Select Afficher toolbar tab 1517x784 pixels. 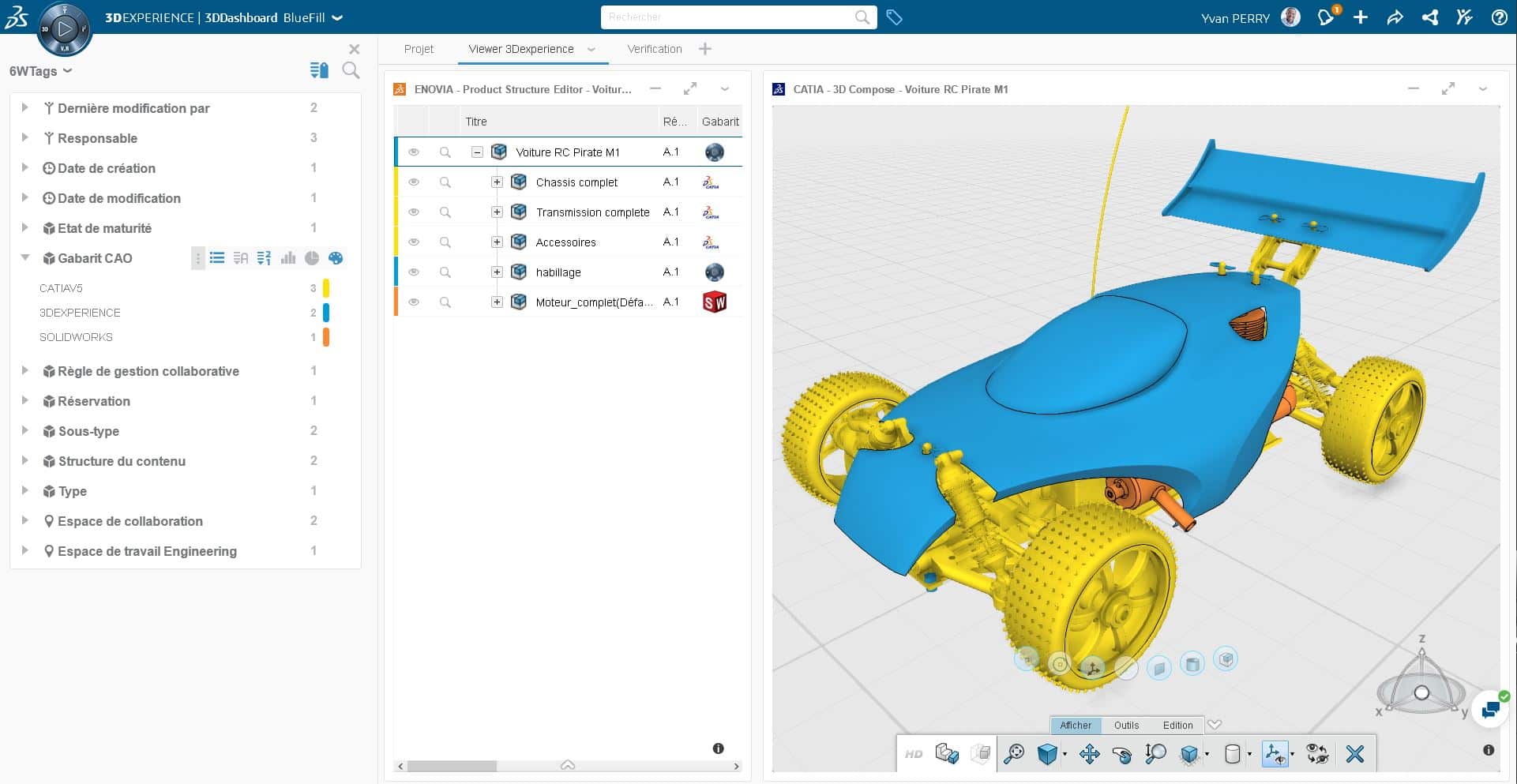(1076, 725)
